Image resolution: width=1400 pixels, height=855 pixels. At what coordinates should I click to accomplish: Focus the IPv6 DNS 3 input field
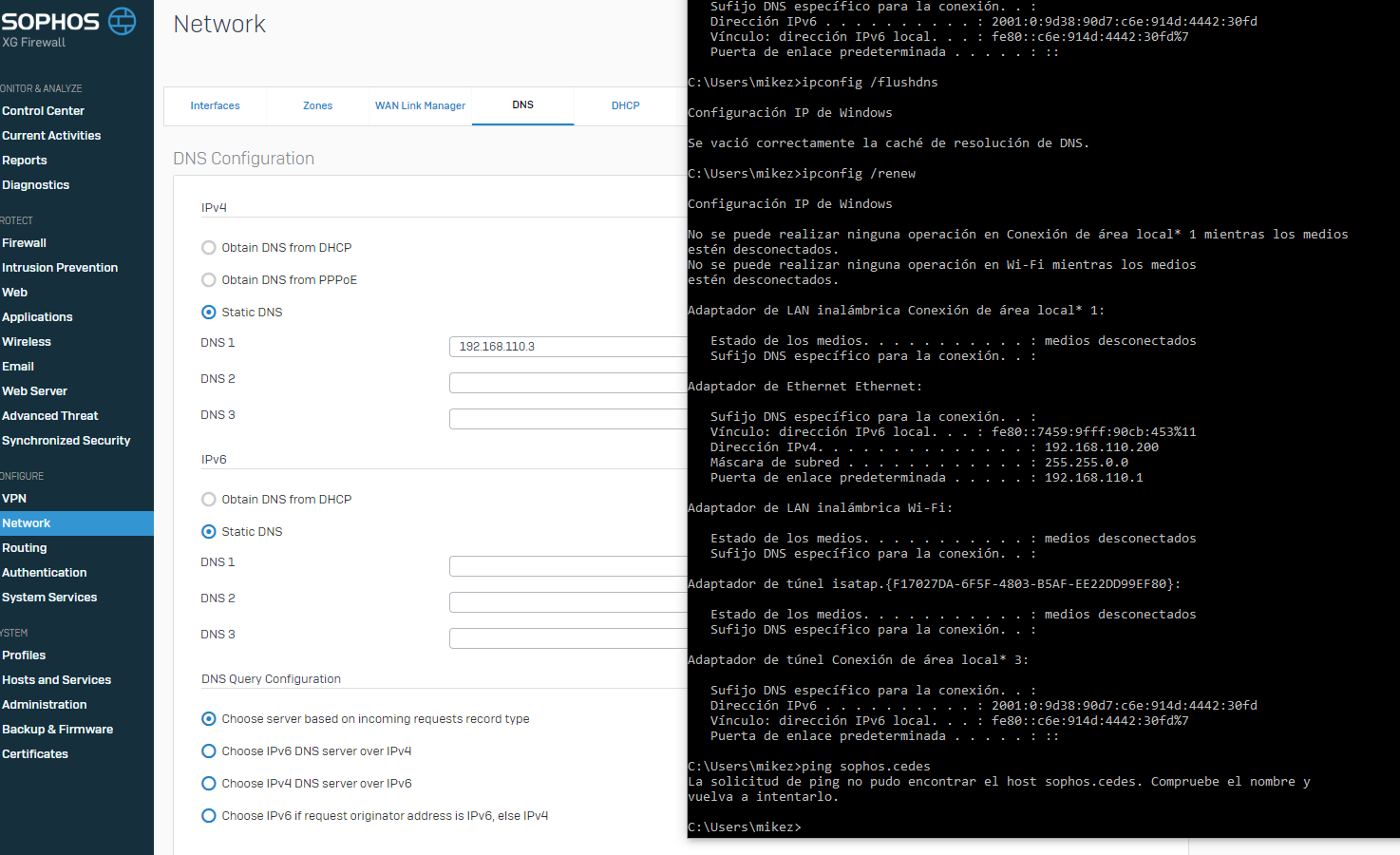[x=568, y=638]
